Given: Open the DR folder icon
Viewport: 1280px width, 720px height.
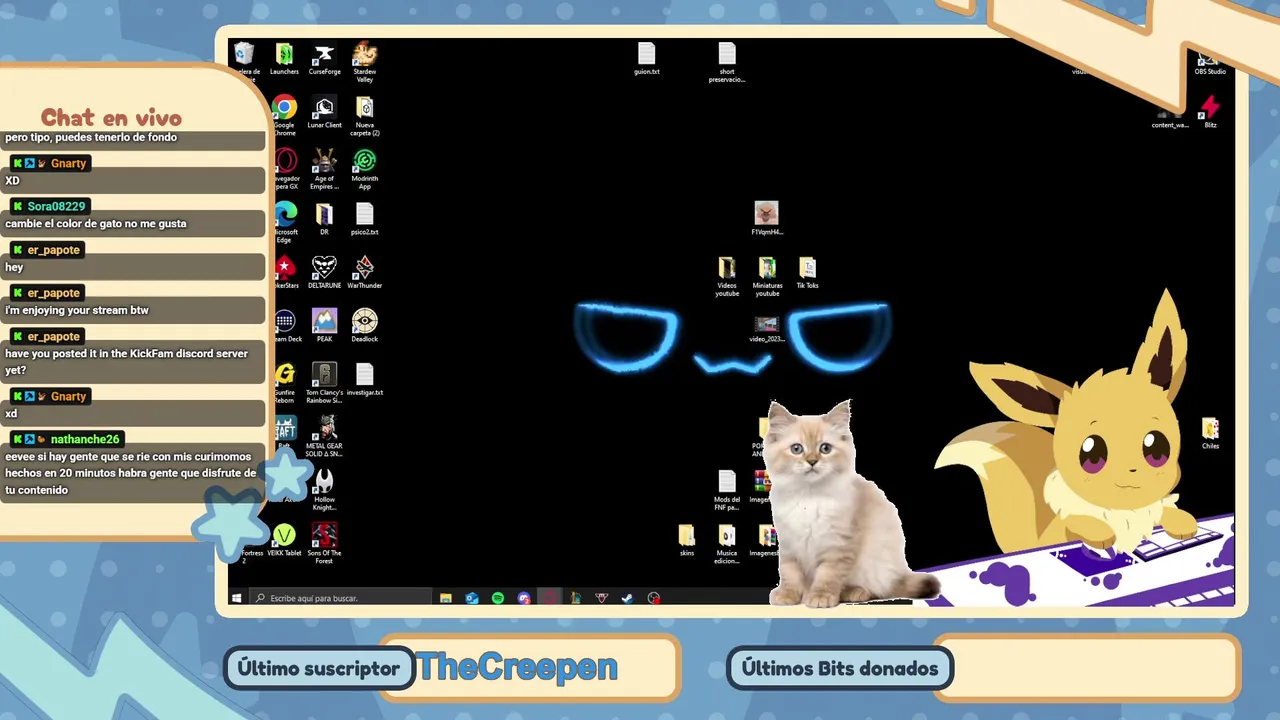Looking at the screenshot, I should click(x=324, y=219).
